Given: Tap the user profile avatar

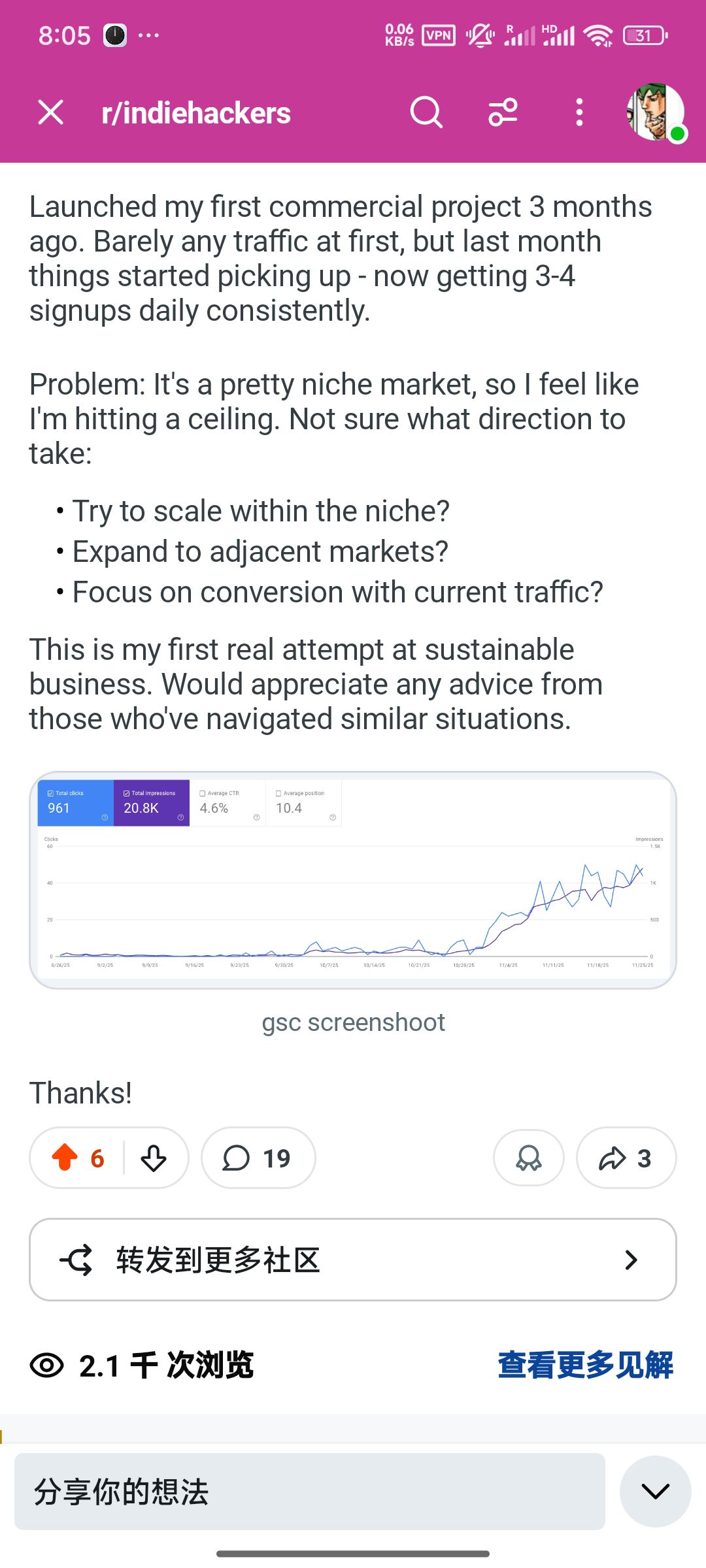Looking at the screenshot, I should pos(655,112).
